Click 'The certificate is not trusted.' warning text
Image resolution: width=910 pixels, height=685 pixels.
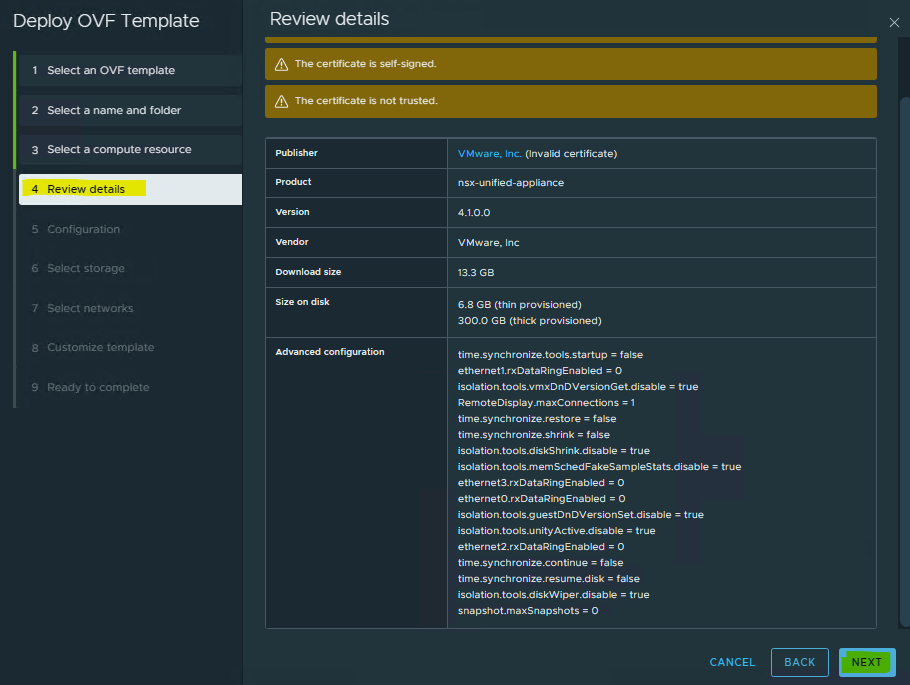click(366, 101)
